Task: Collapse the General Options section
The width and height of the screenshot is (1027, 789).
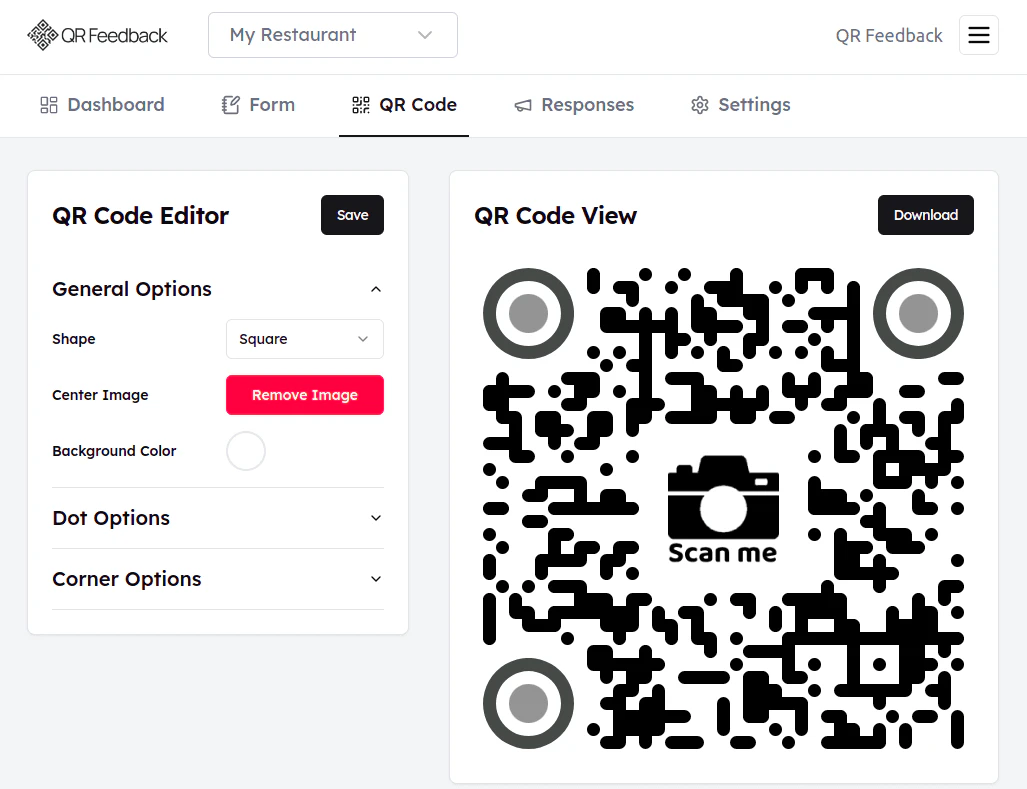Action: 375,289
